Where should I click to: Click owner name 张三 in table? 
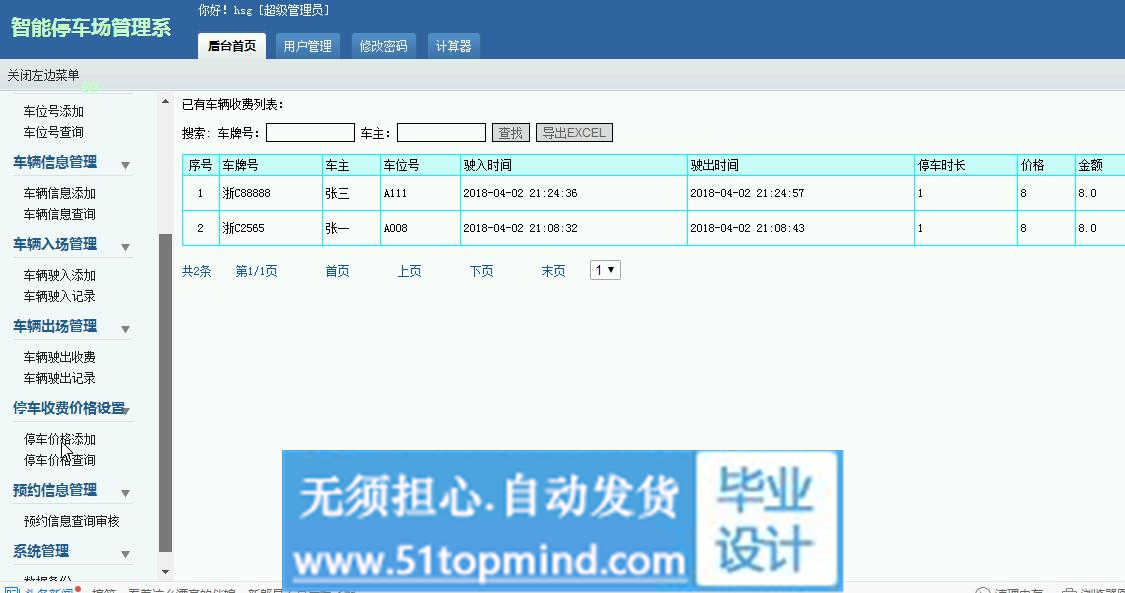coord(337,193)
